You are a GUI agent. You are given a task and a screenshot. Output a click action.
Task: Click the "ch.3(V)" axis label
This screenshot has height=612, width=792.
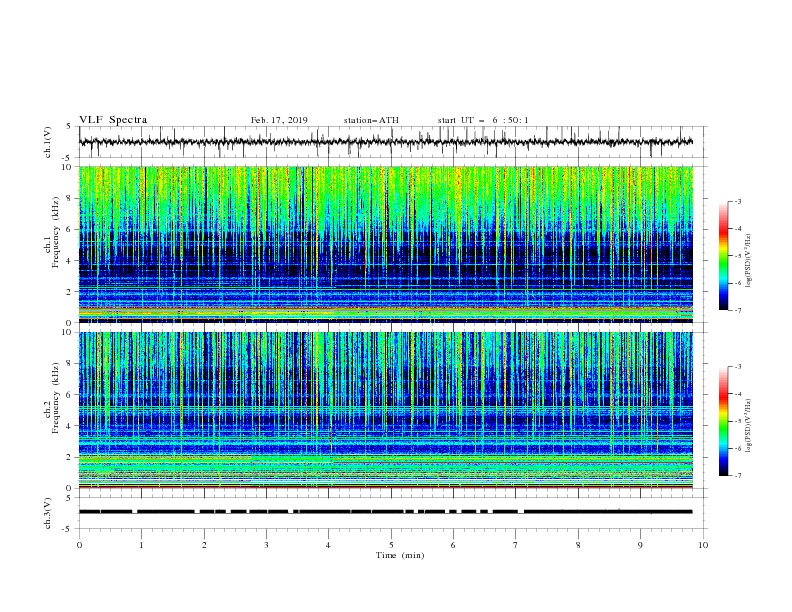[x=48, y=513]
